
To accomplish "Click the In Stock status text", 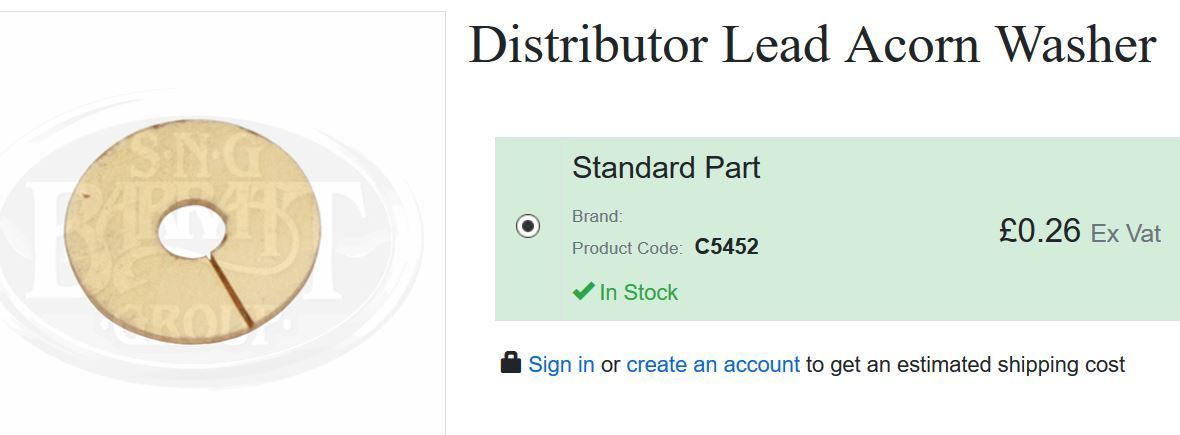I will (x=639, y=292).
